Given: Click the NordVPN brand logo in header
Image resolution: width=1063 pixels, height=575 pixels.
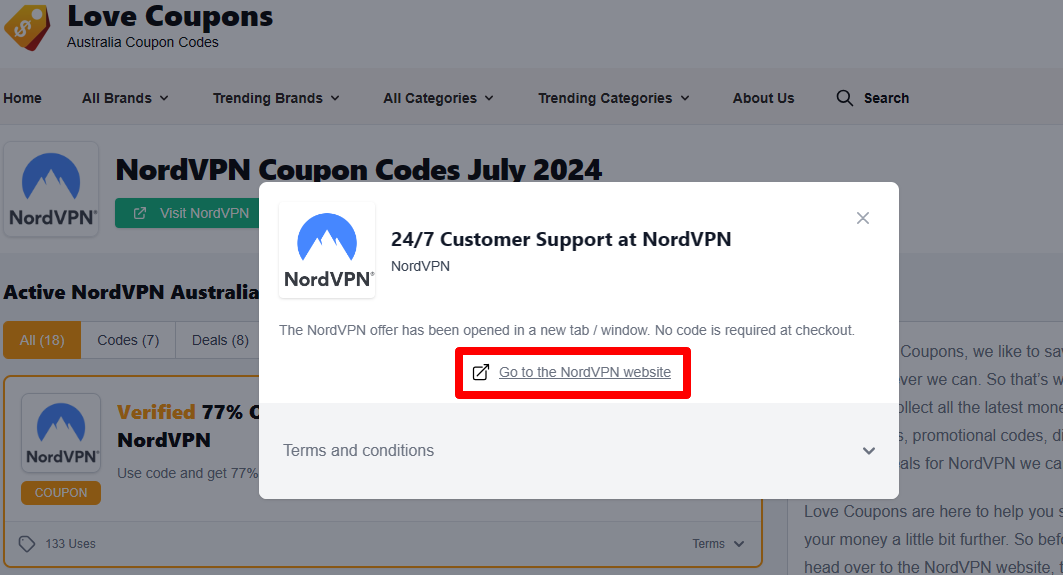Looking at the screenshot, I should (x=51, y=189).
